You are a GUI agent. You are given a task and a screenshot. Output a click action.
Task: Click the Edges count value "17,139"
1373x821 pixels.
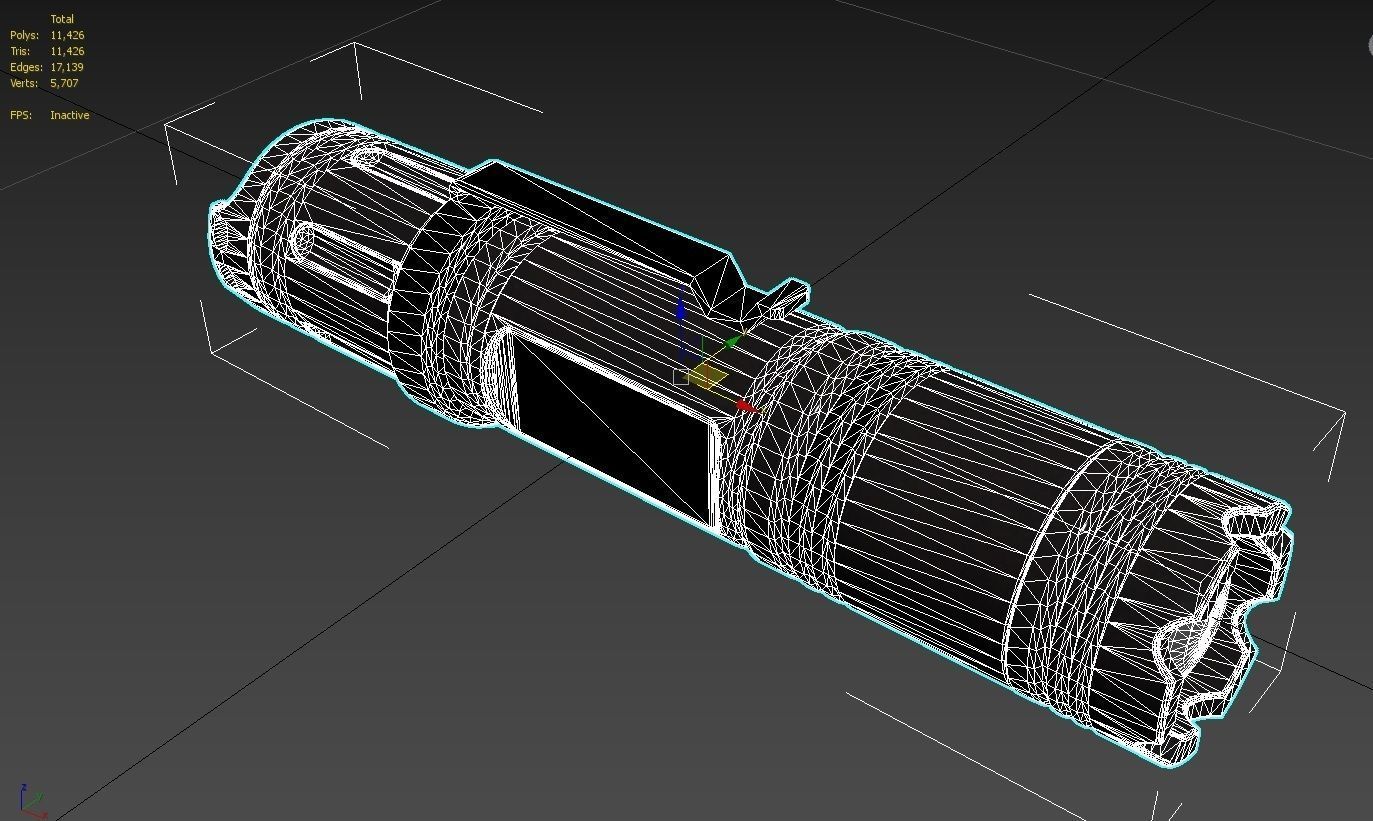click(67, 67)
